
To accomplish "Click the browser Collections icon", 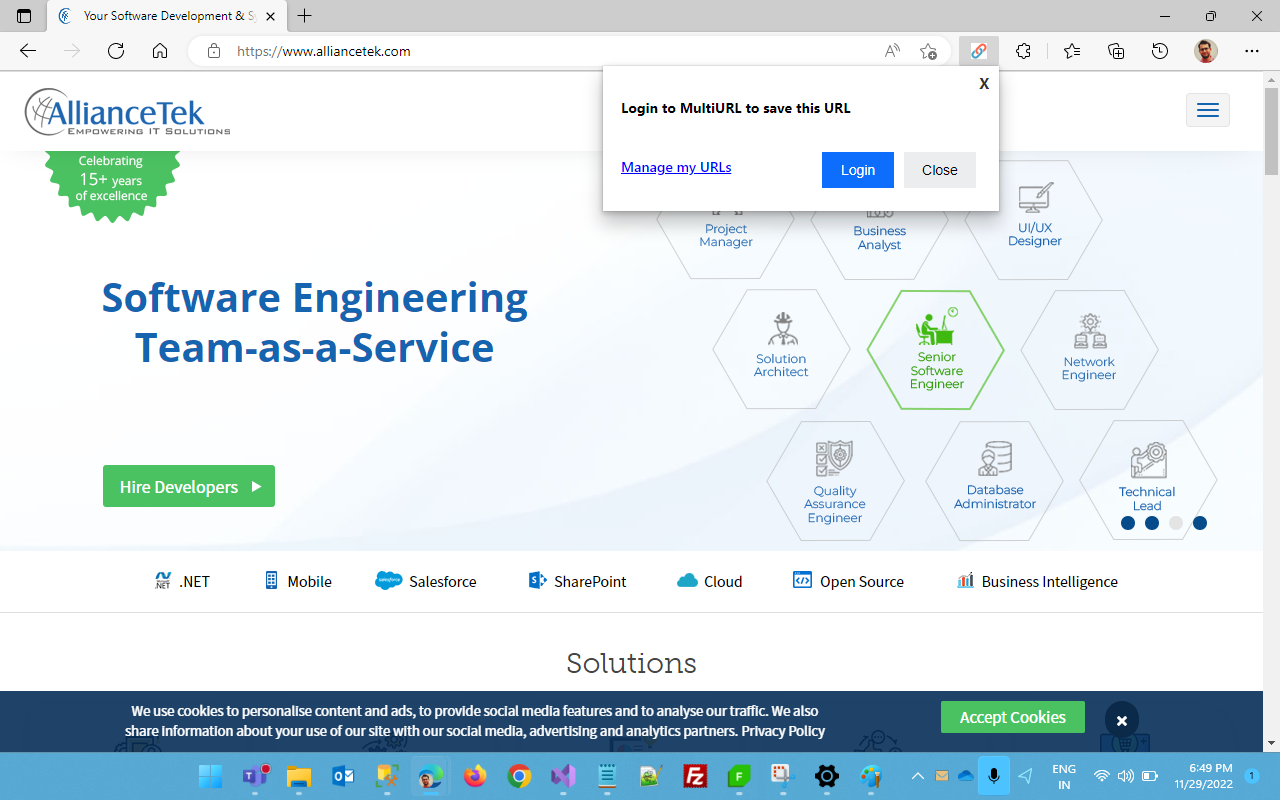I will tap(1115, 50).
